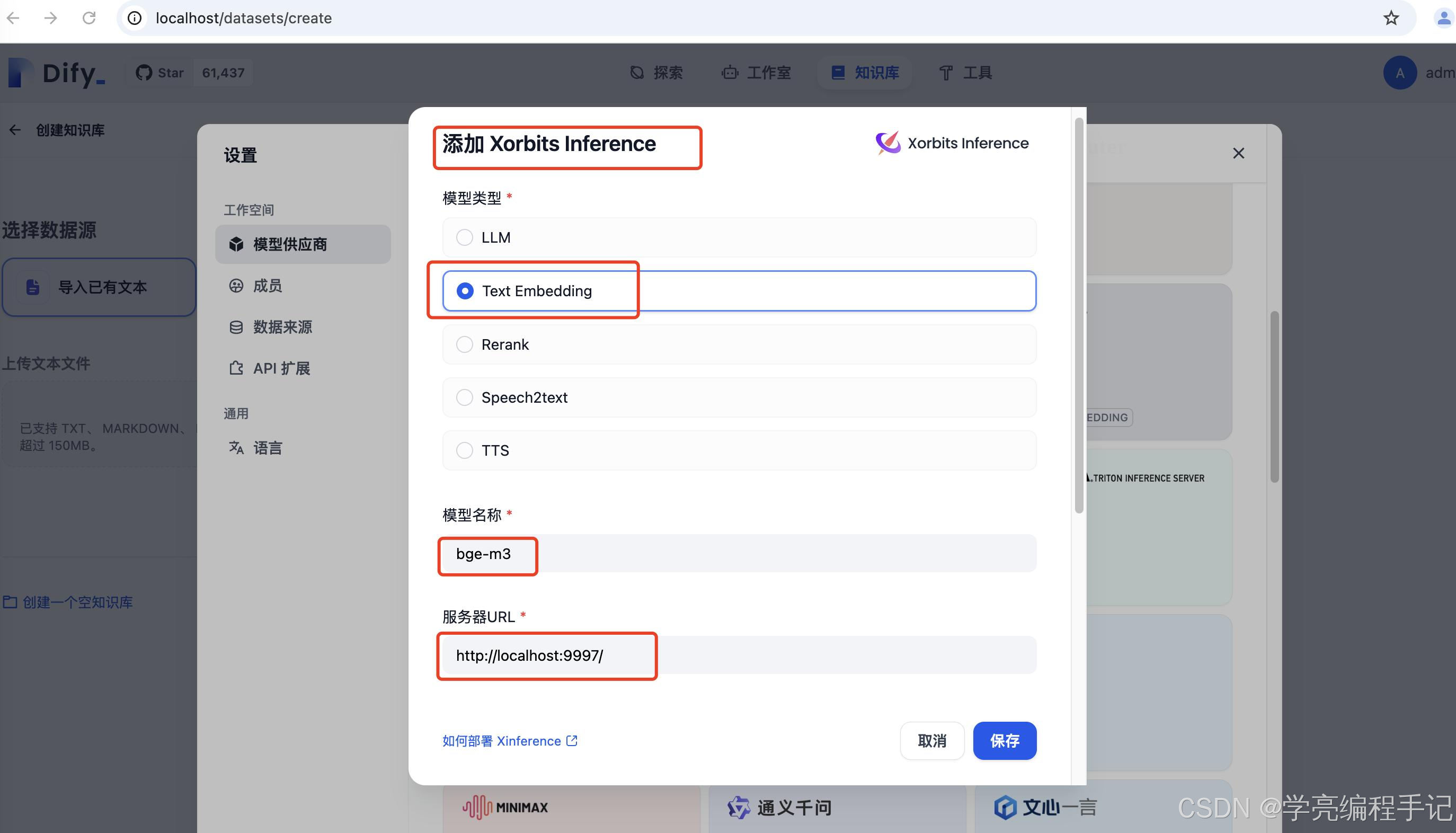Image resolution: width=1456 pixels, height=833 pixels.
Task: Open the GitHub Star link
Action: tap(160, 73)
